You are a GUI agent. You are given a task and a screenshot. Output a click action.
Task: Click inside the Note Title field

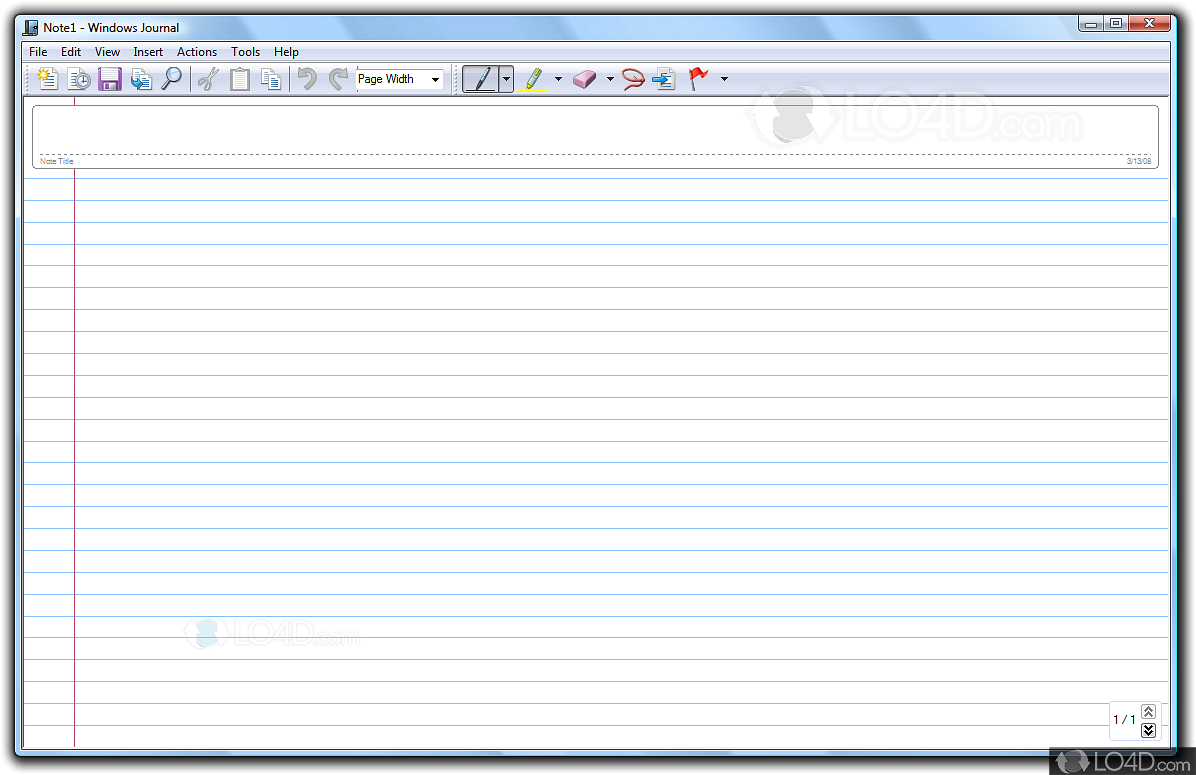pyautogui.click(x=595, y=136)
